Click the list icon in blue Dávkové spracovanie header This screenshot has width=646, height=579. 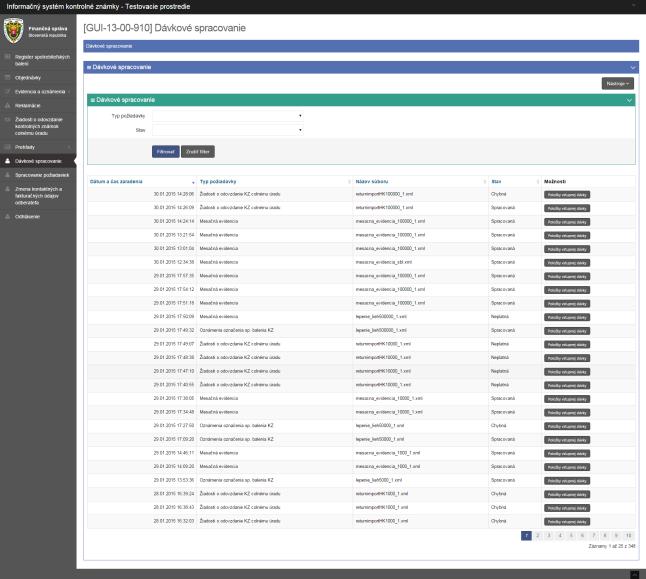click(89, 67)
